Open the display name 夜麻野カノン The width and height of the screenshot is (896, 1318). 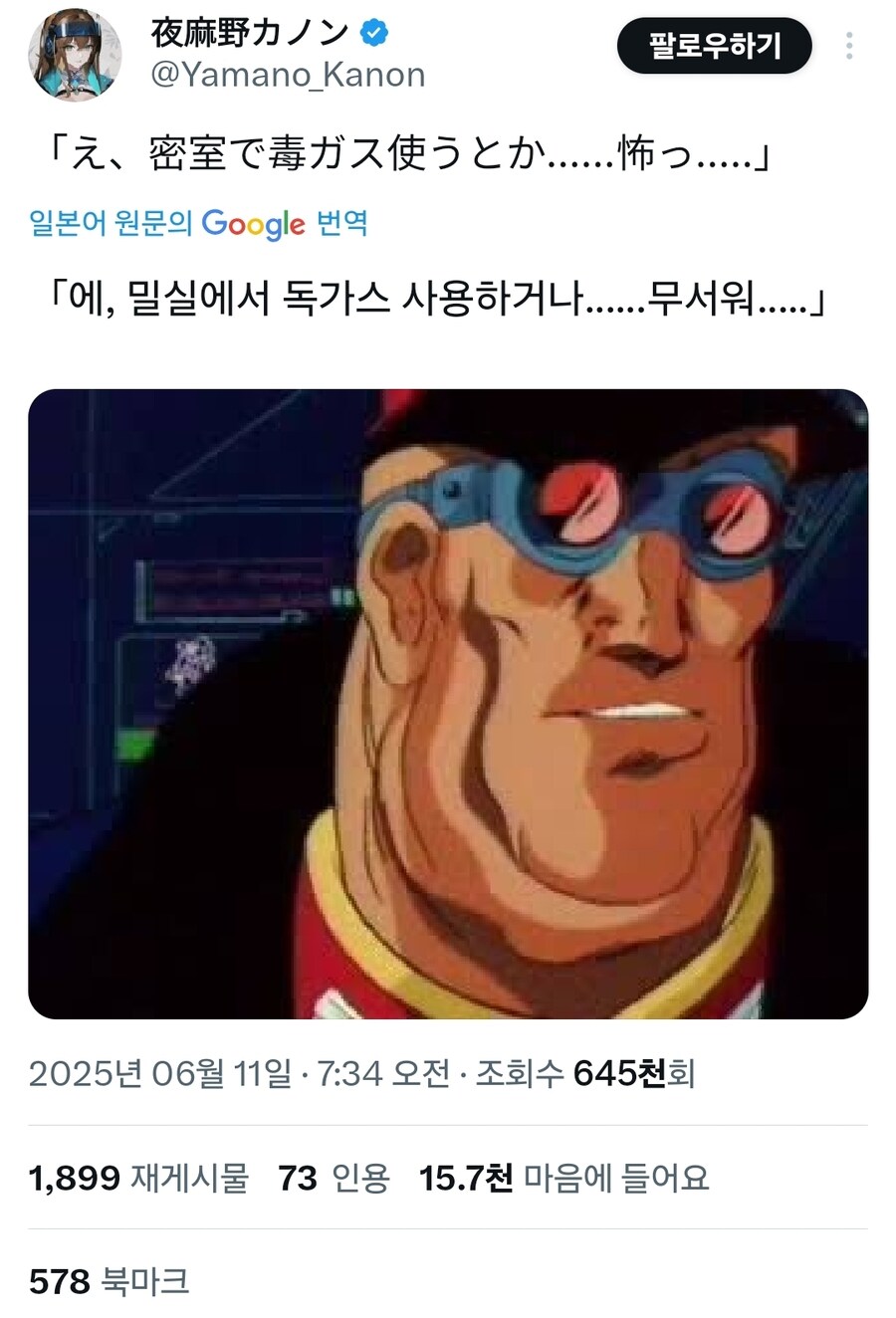coord(249,33)
